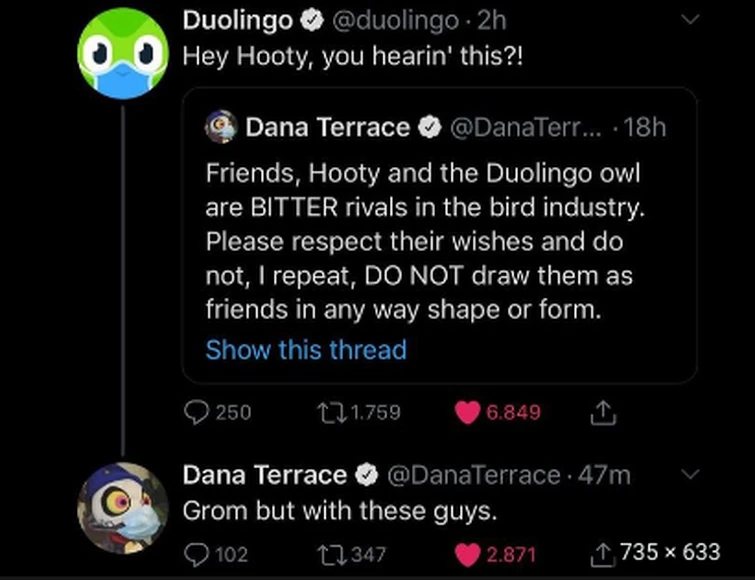Viewport: 755px width, 580px height.
Task: Open the quoted tweet about bitter rivals
Action: (x=438, y=240)
